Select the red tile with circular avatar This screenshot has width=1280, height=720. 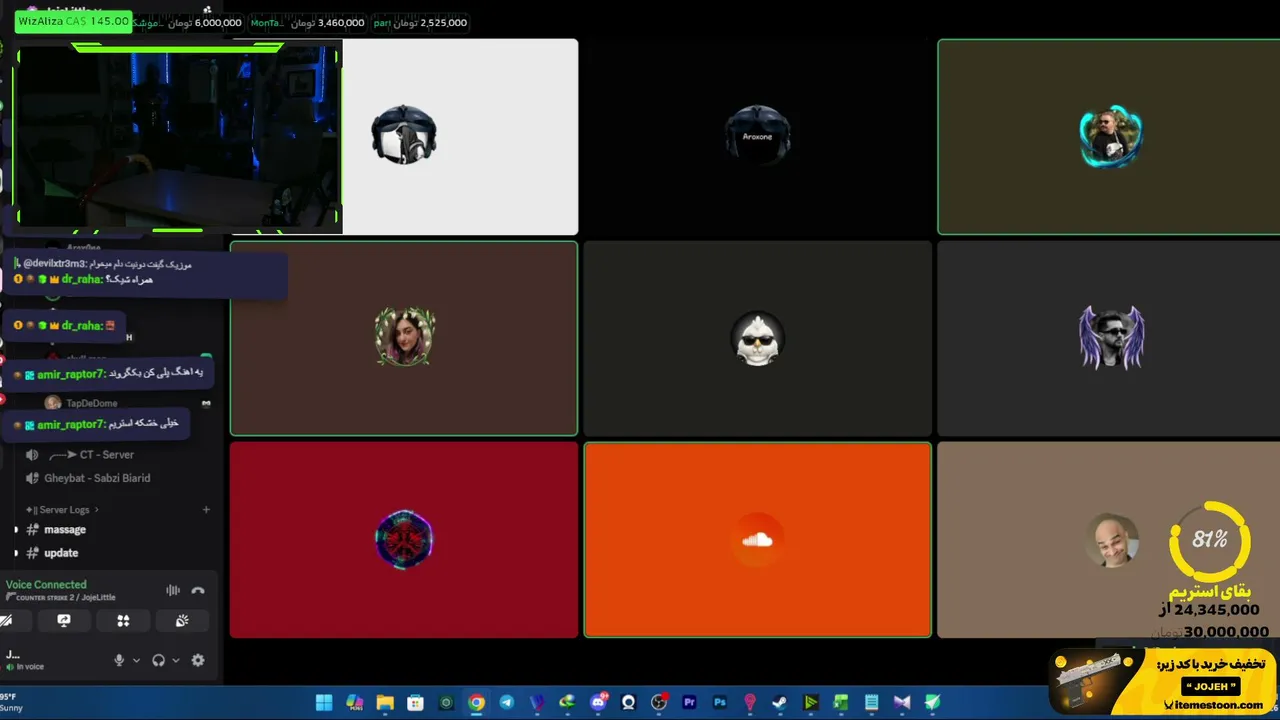[404, 540]
